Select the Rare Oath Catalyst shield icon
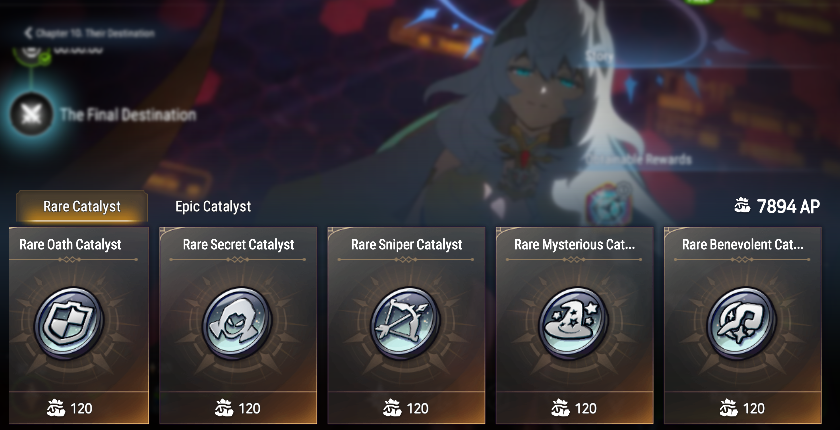This screenshot has width=840, height=430. pyautogui.click(x=69, y=323)
